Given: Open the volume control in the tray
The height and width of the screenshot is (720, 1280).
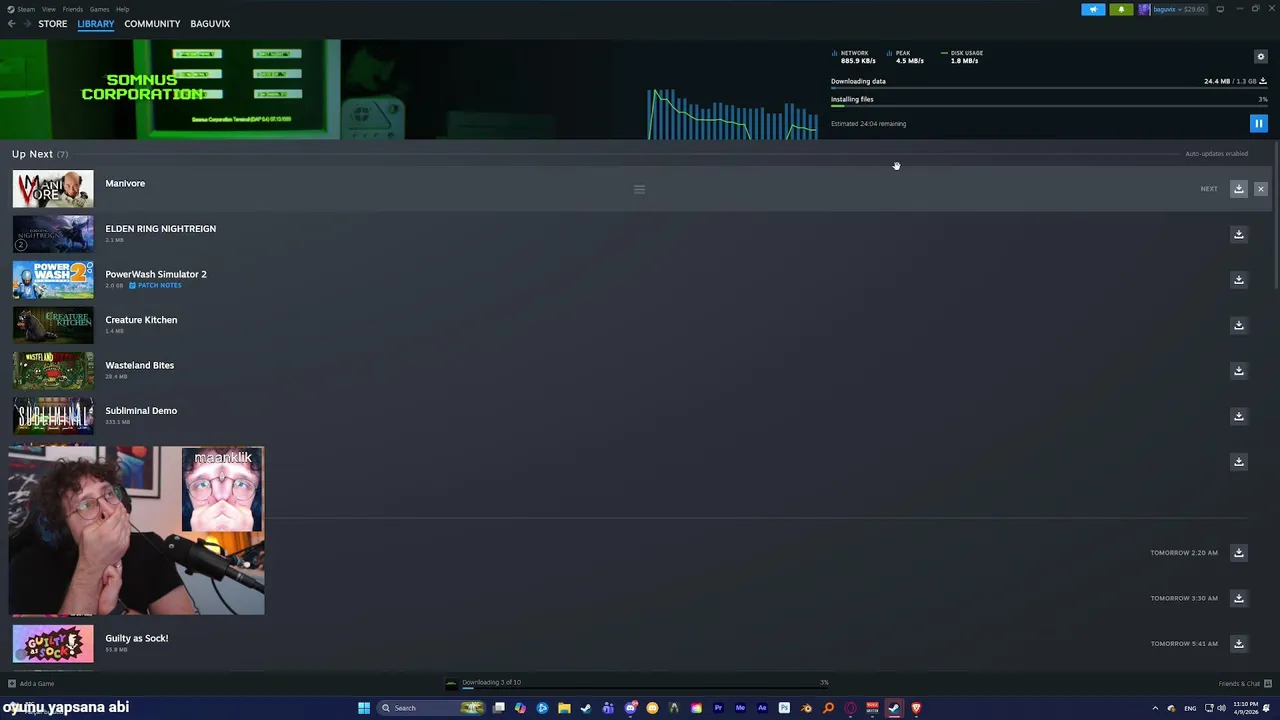Looking at the screenshot, I should click(1222, 708).
